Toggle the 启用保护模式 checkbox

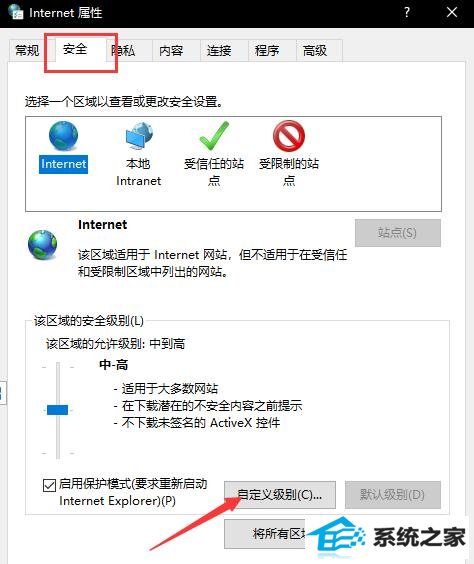[x=49, y=485]
